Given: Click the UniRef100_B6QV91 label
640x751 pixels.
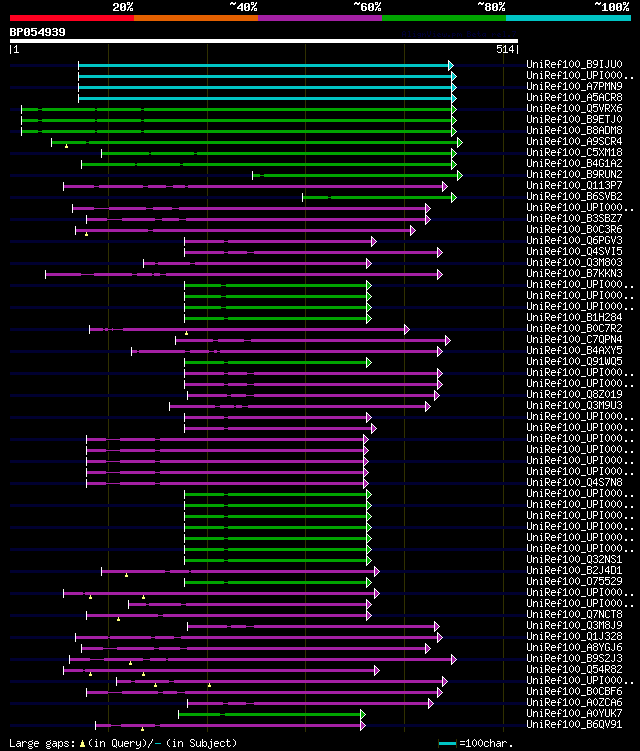Looking at the screenshot, I should [x=574, y=726].
